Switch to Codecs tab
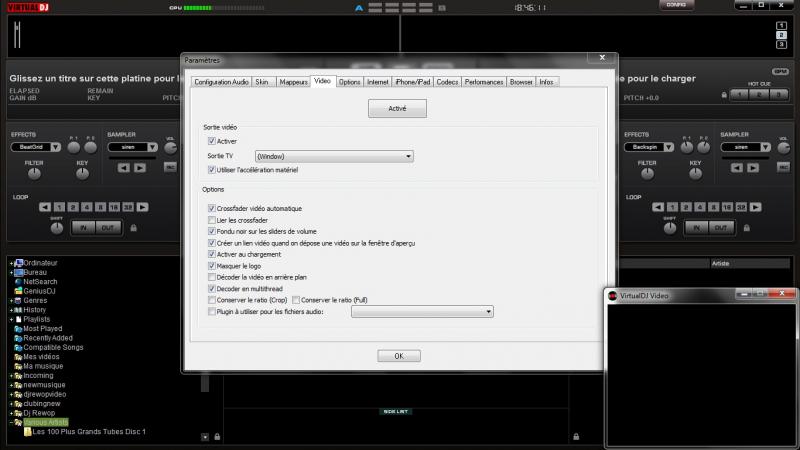Viewport: 800px width, 450px height. coord(447,82)
